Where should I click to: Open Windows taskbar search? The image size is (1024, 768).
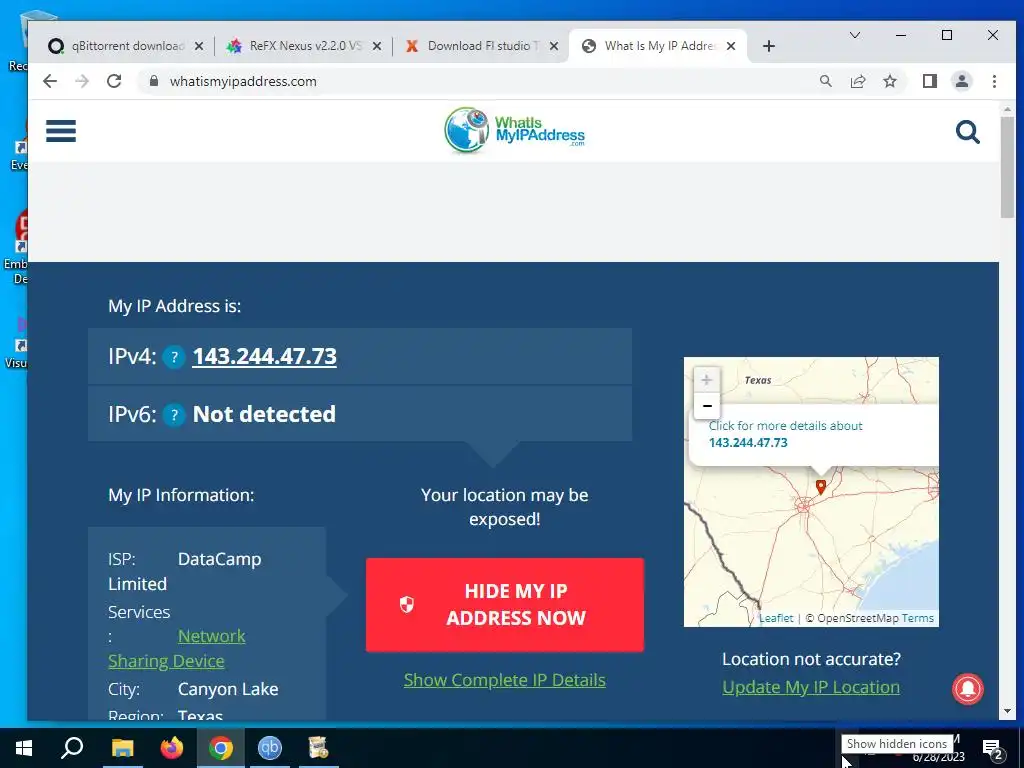pos(72,748)
